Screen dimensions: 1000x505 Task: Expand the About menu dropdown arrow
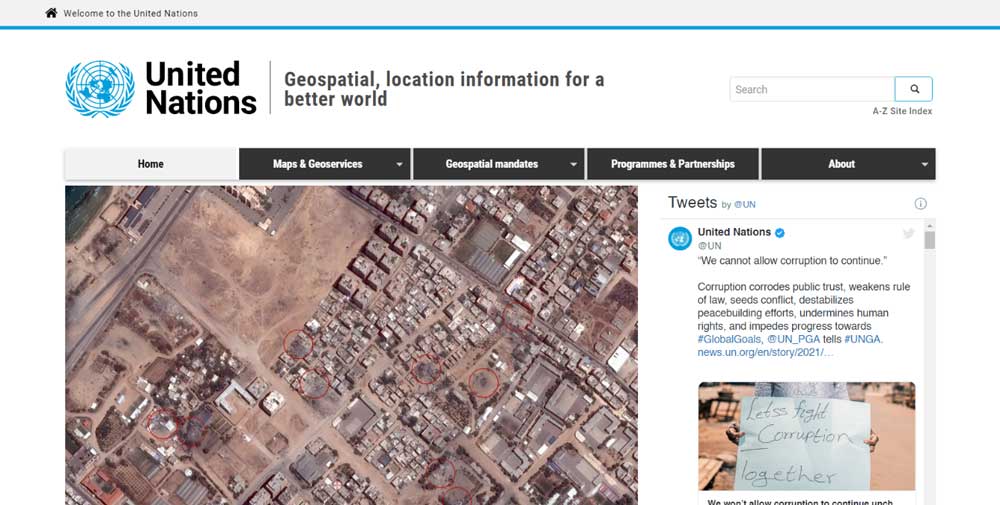(924, 164)
